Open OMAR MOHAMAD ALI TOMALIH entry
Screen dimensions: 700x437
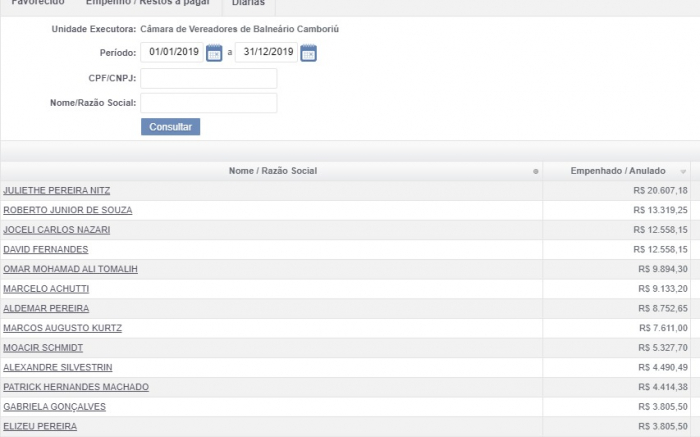coord(70,269)
